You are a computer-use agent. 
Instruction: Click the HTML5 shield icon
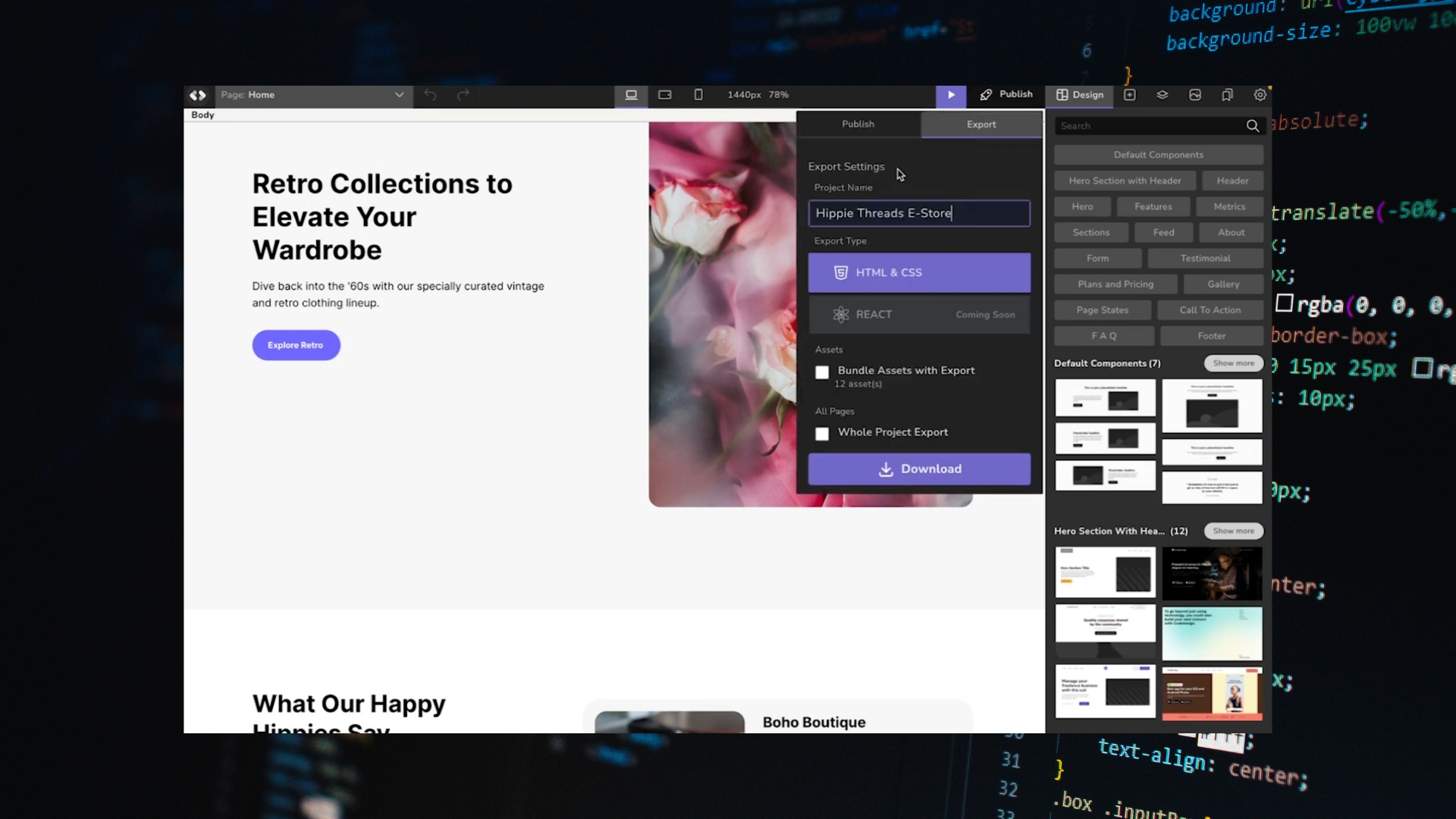[840, 272]
